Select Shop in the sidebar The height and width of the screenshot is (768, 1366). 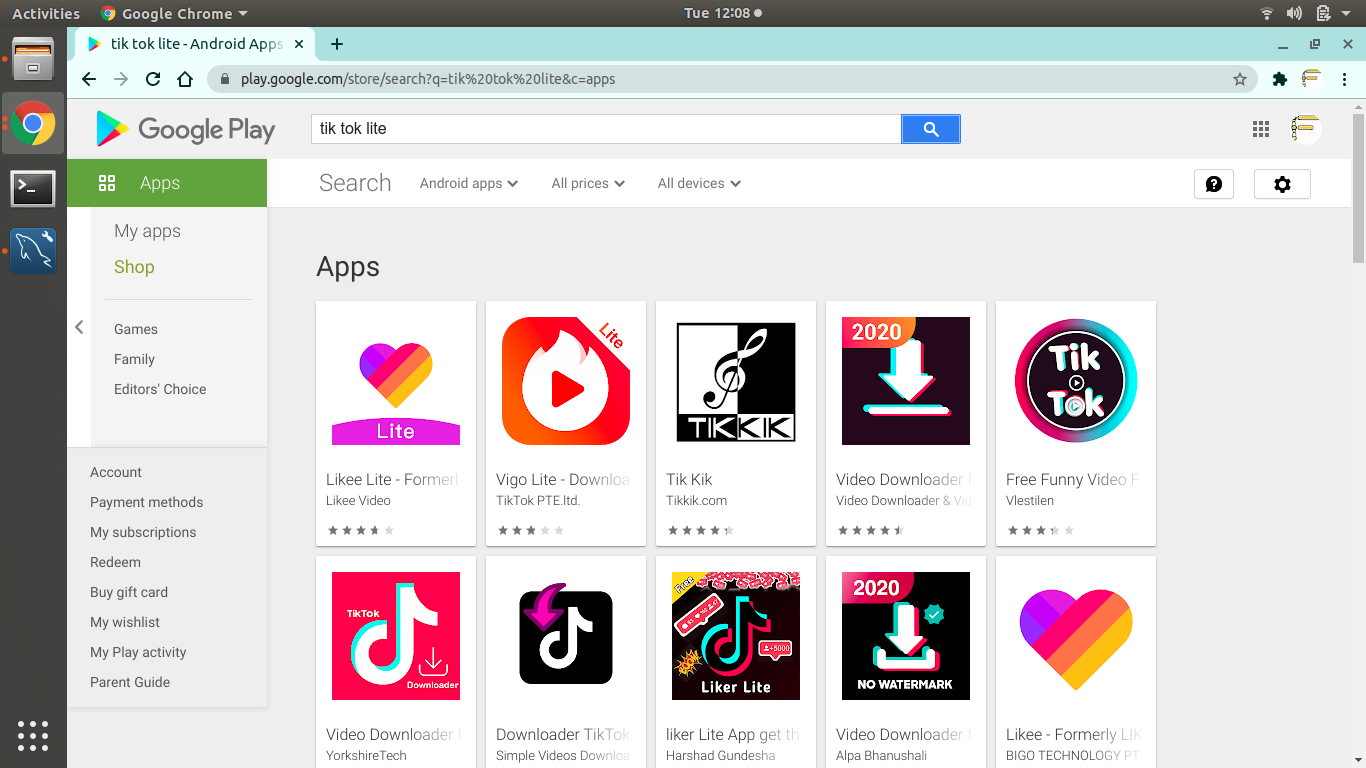coord(134,267)
